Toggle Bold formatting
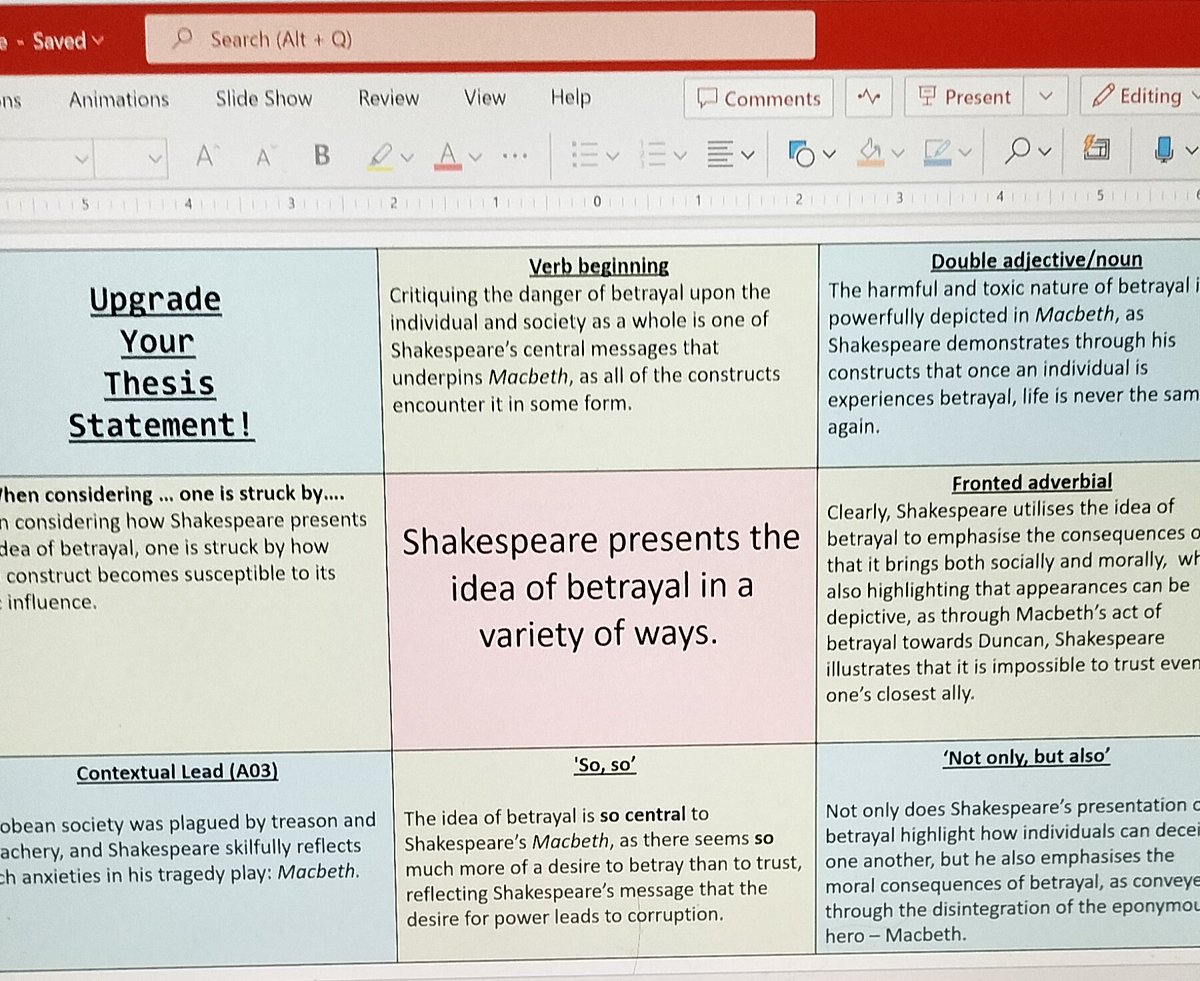This screenshot has height=981, width=1200. 321,155
